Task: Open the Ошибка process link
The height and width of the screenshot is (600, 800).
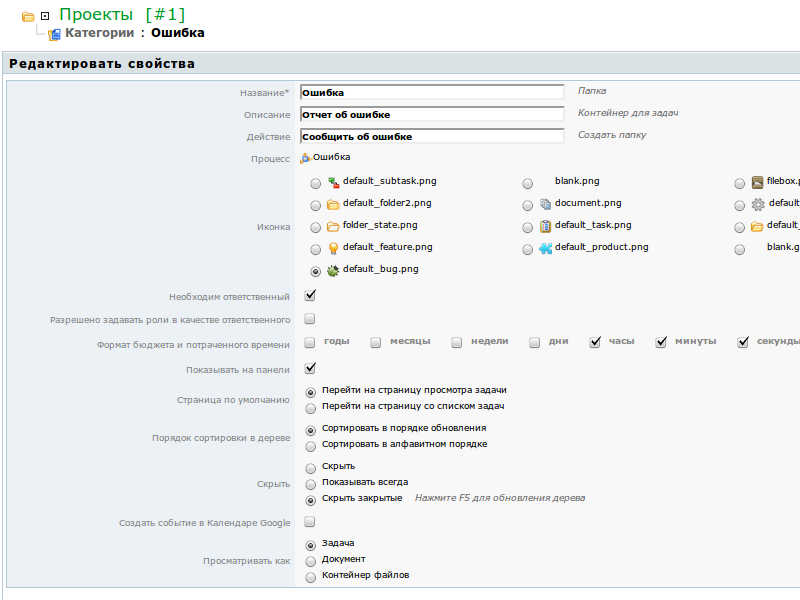Action: [x=331, y=158]
